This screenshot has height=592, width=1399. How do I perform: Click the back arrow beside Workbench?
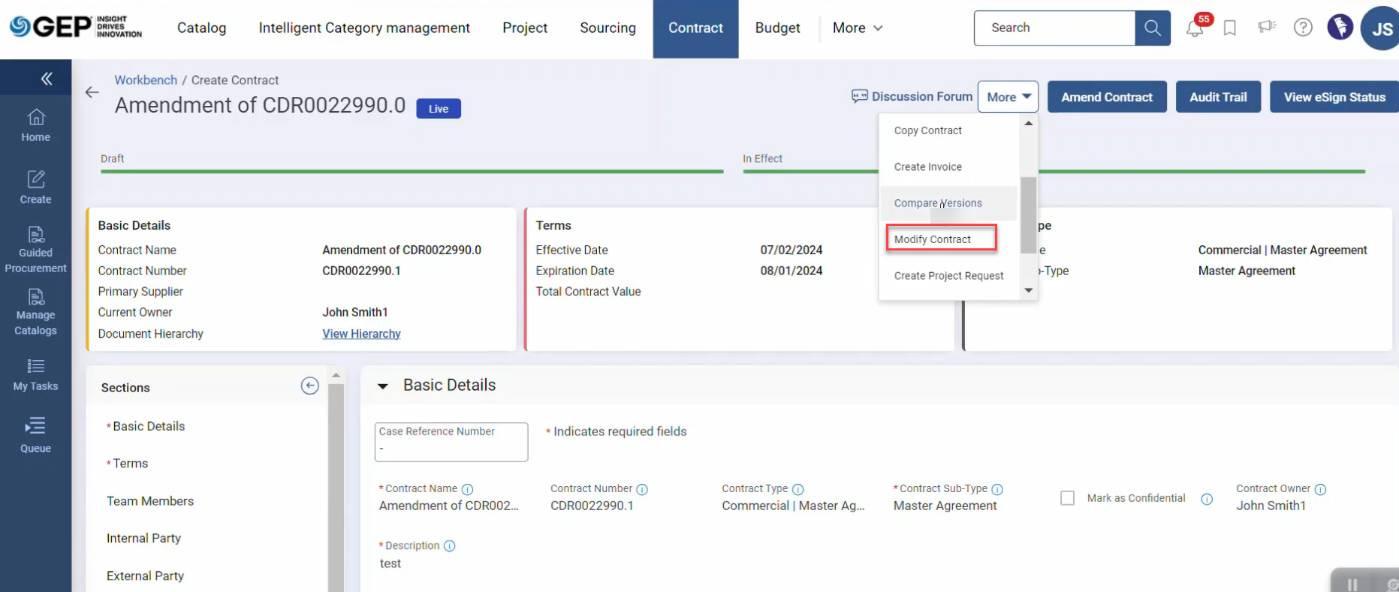coord(92,92)
